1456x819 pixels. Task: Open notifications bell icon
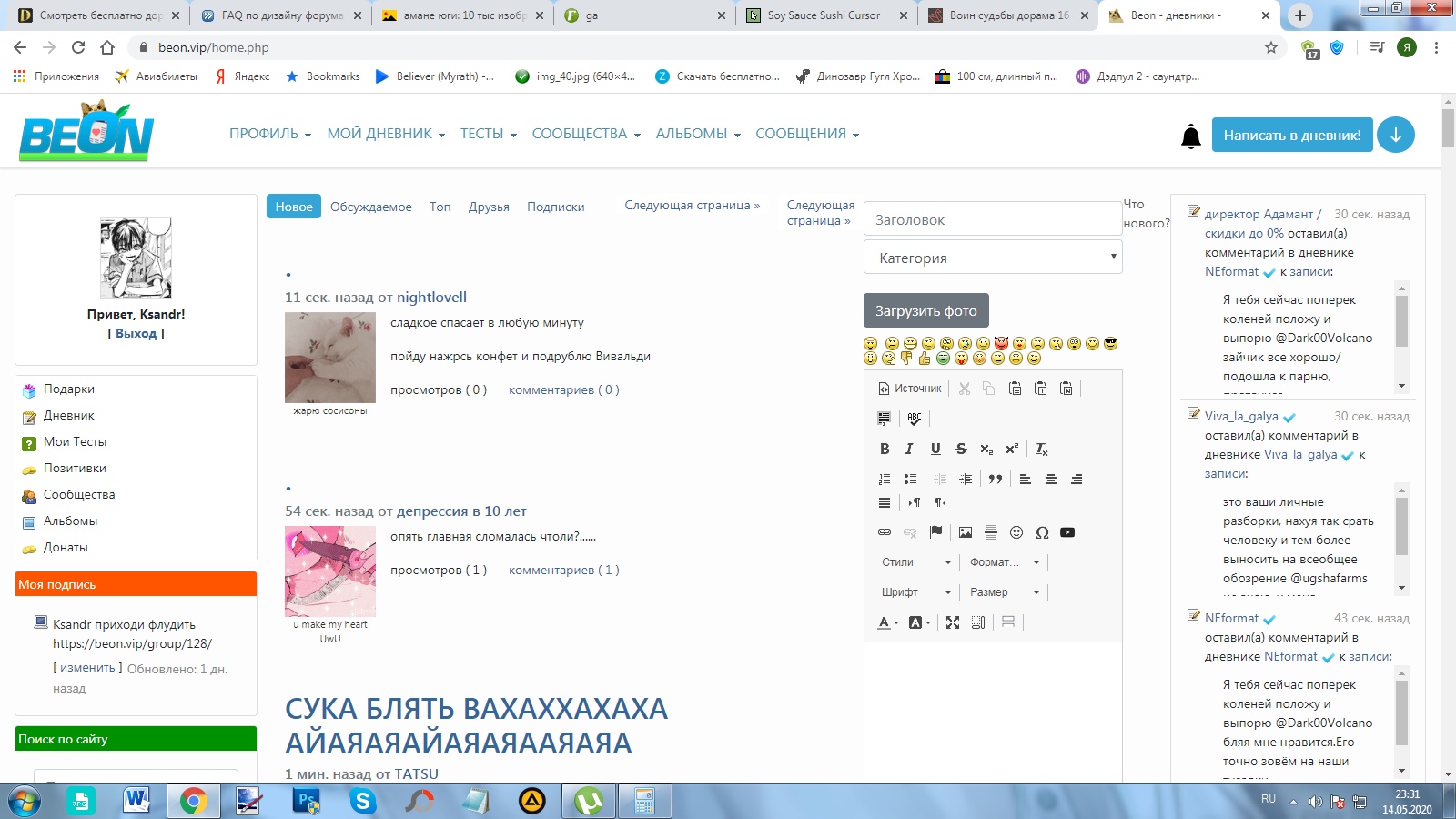click(x=1190, y=136)
